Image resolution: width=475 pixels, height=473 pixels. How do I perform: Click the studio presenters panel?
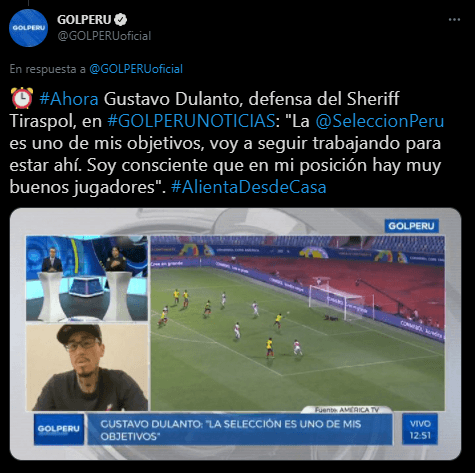click(x=87, y=279)
